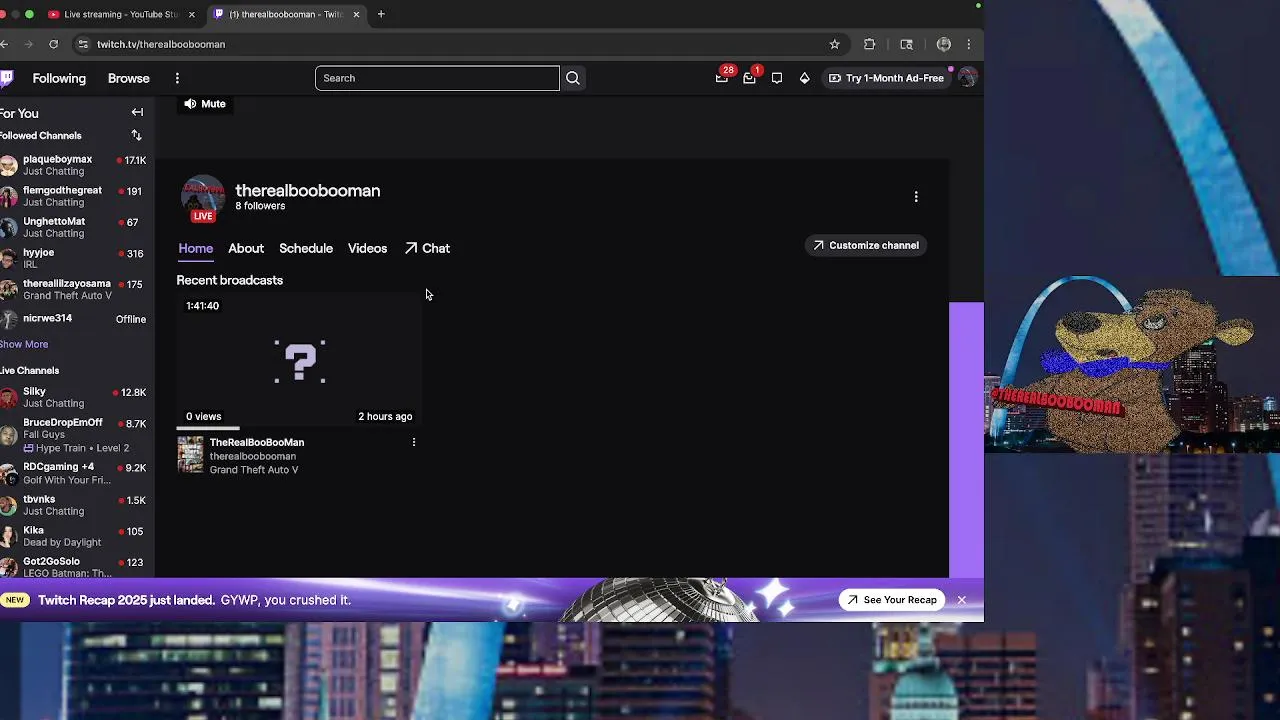Open the notifications inbox icon
This screenshot has width=1280, height=720.
coord(749,78)
